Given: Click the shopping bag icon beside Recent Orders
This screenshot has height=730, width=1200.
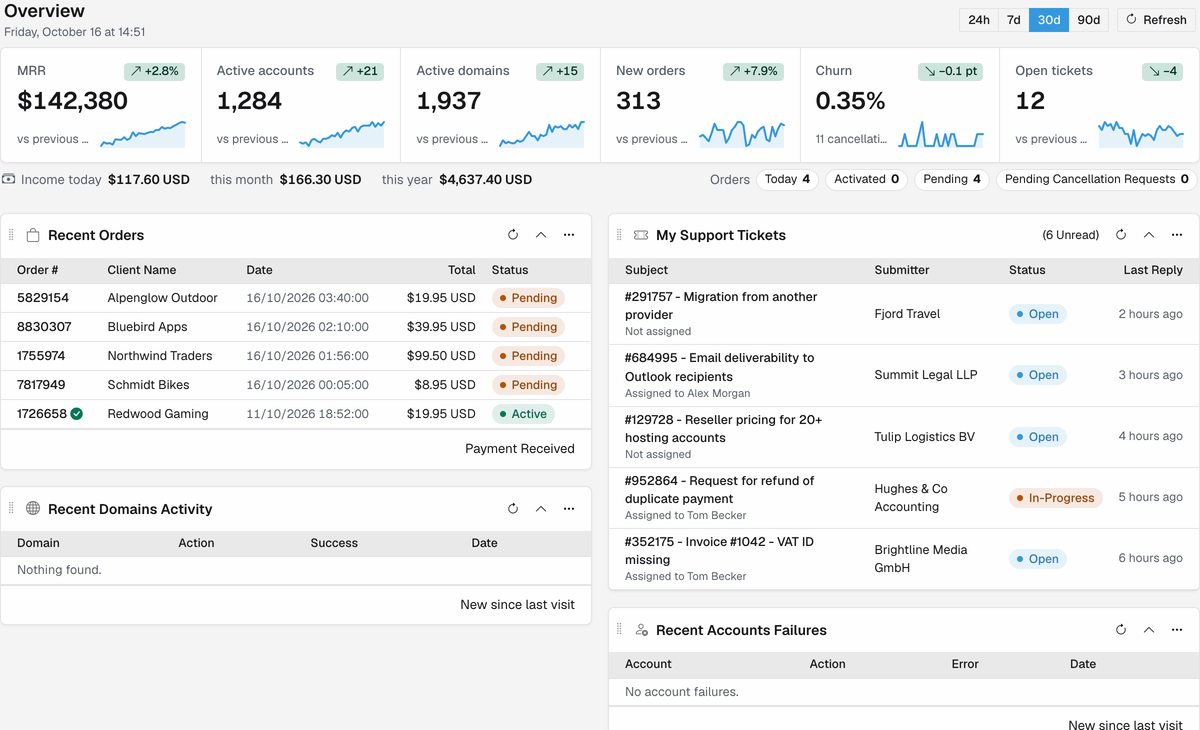Looking at the screenshot, I should tap(33, 235).
